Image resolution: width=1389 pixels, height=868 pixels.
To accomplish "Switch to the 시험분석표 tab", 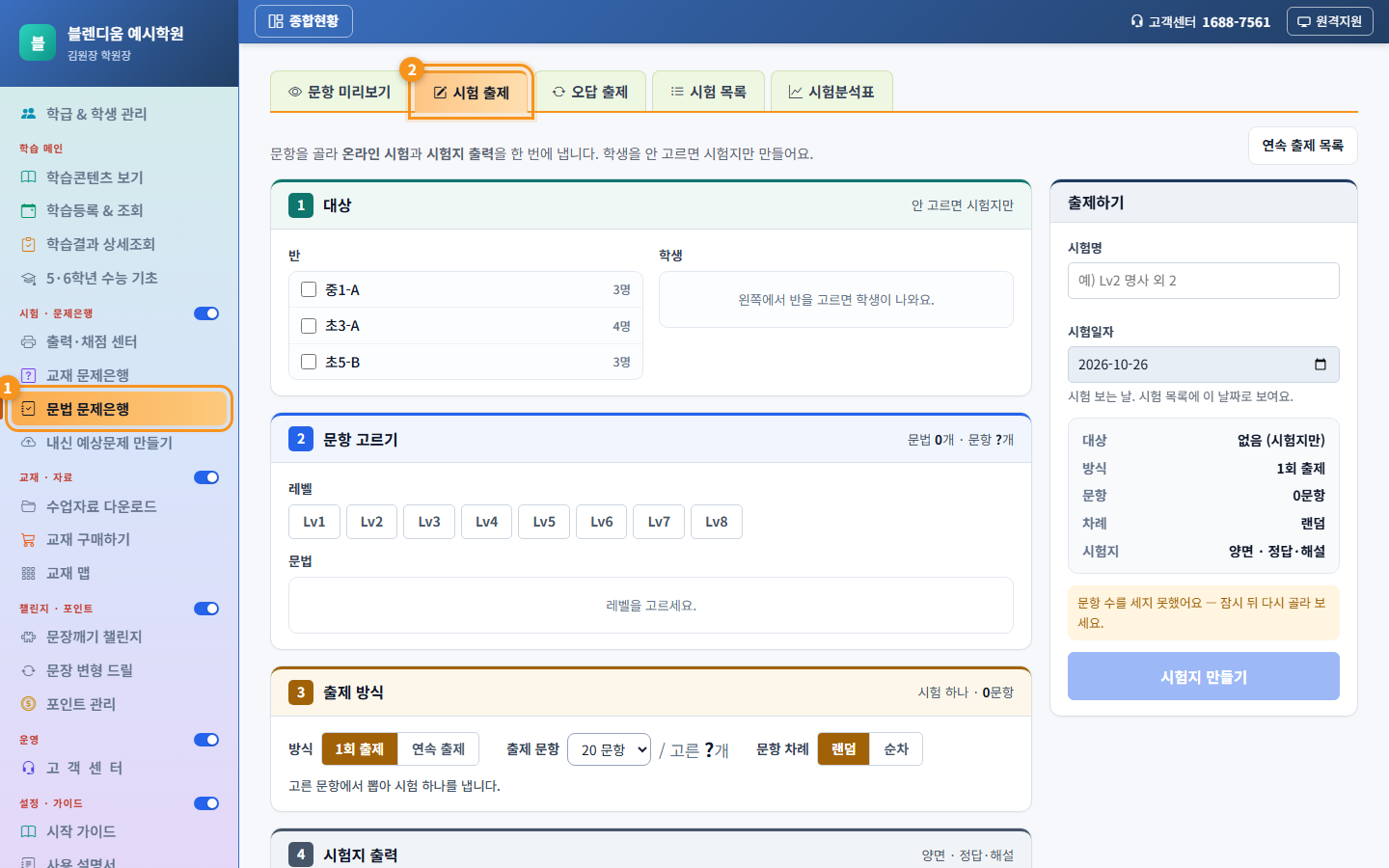I will tap(831, 92).
